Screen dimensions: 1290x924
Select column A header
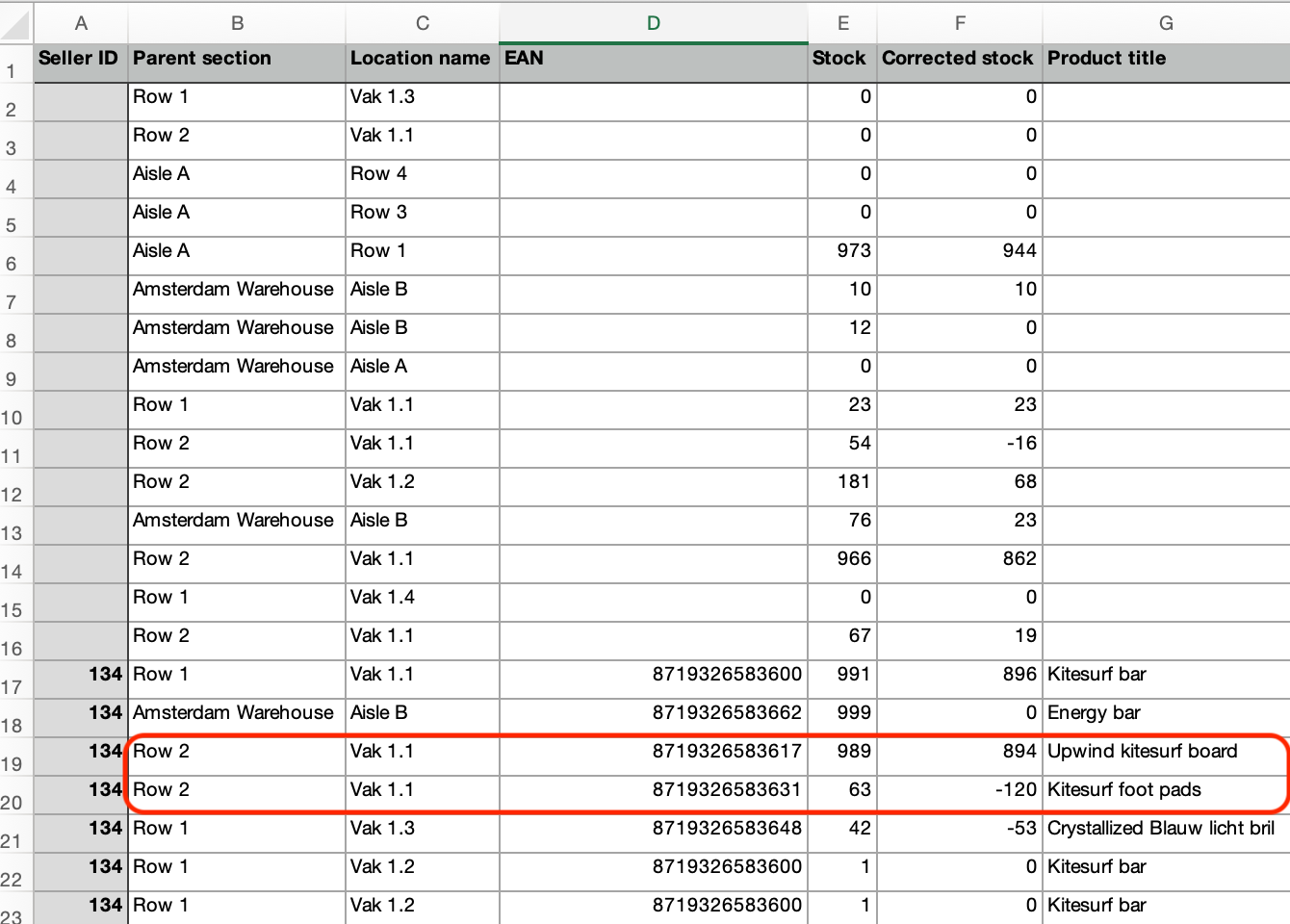point(81,22)
